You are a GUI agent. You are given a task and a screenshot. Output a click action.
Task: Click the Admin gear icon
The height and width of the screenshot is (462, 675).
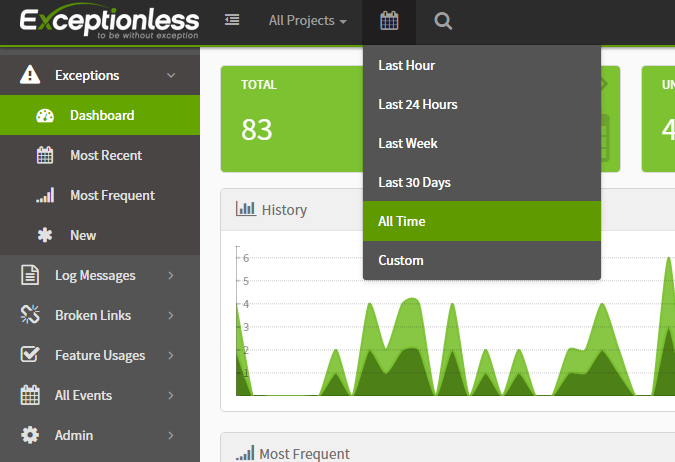click(x=30, y=435)
